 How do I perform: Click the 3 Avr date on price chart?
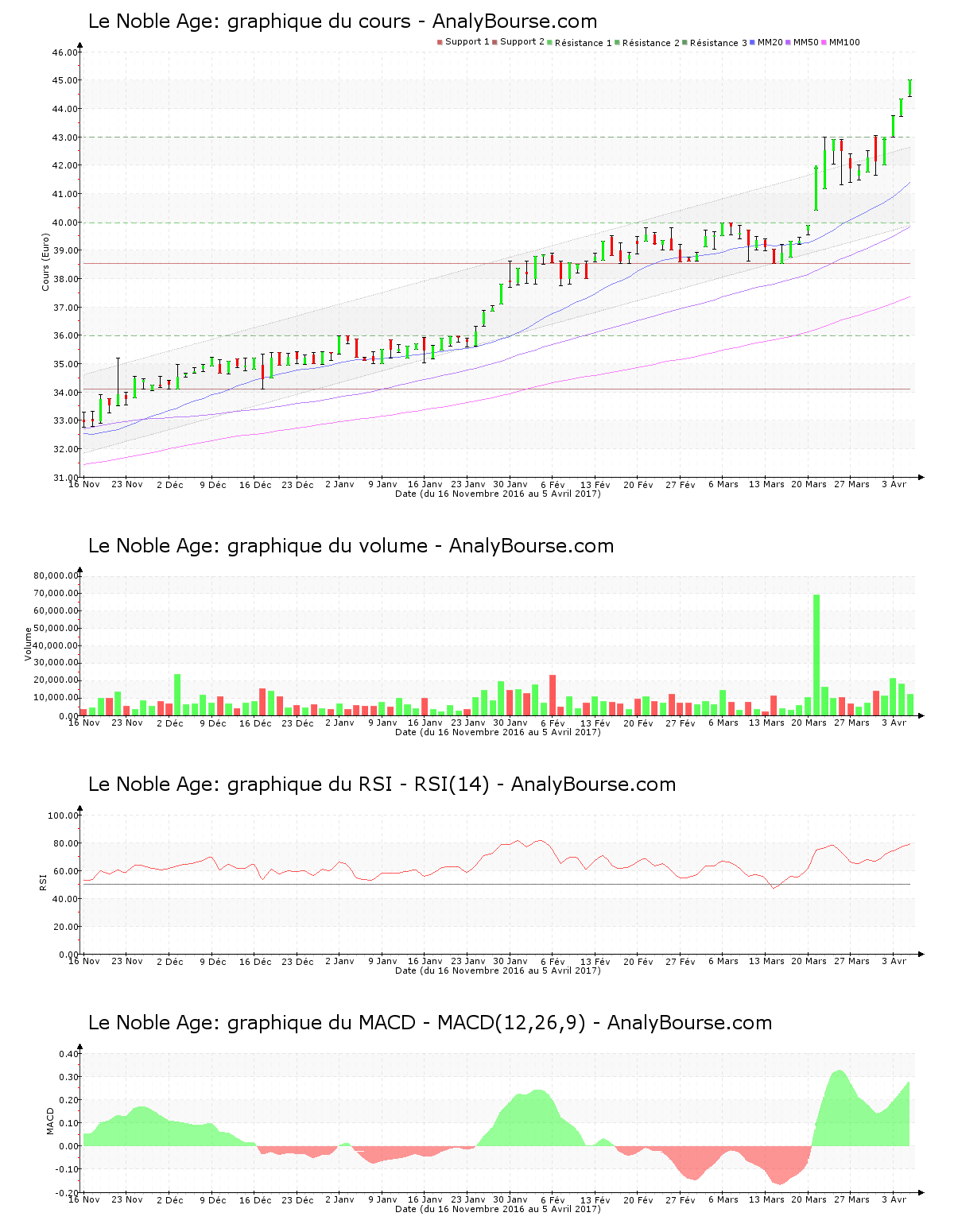pos(894,484)
